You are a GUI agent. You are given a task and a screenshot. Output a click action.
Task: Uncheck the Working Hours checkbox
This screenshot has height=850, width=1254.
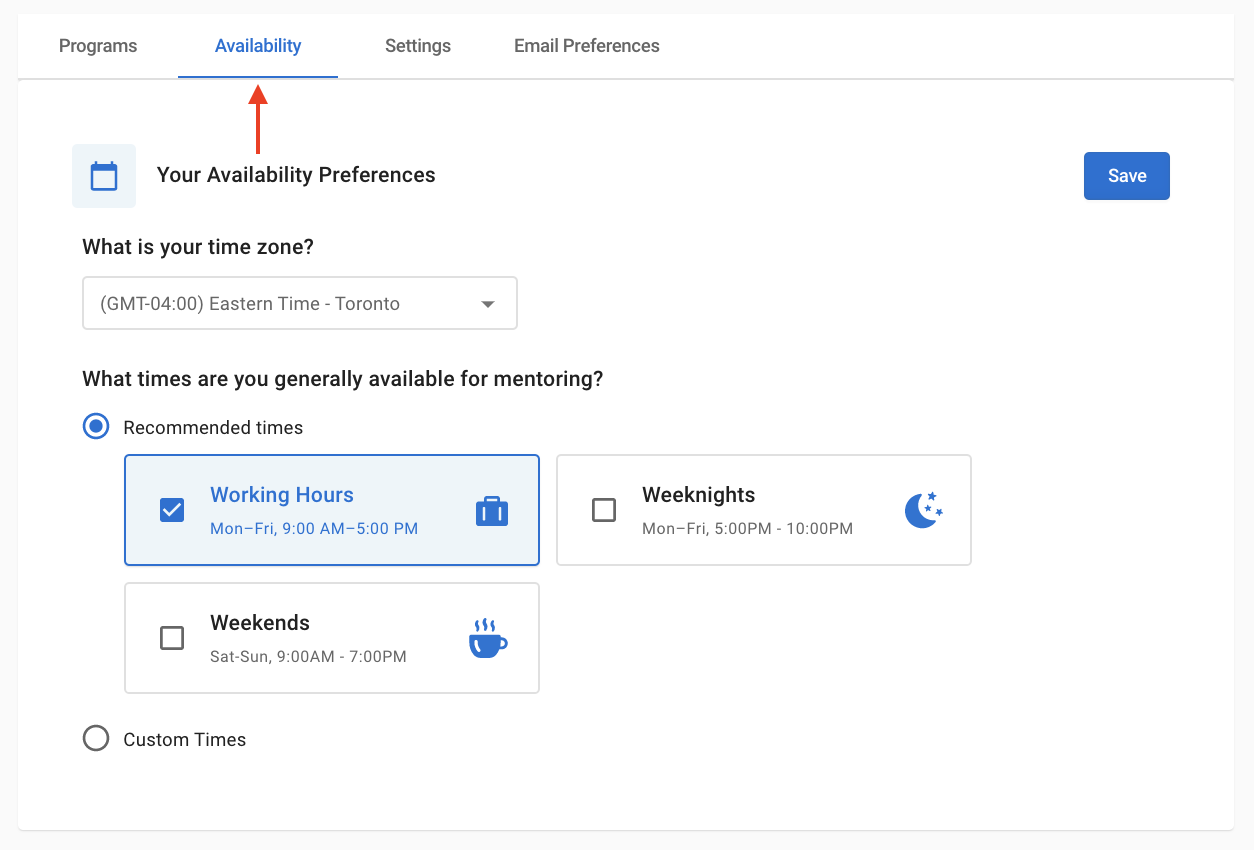[172, 510]
